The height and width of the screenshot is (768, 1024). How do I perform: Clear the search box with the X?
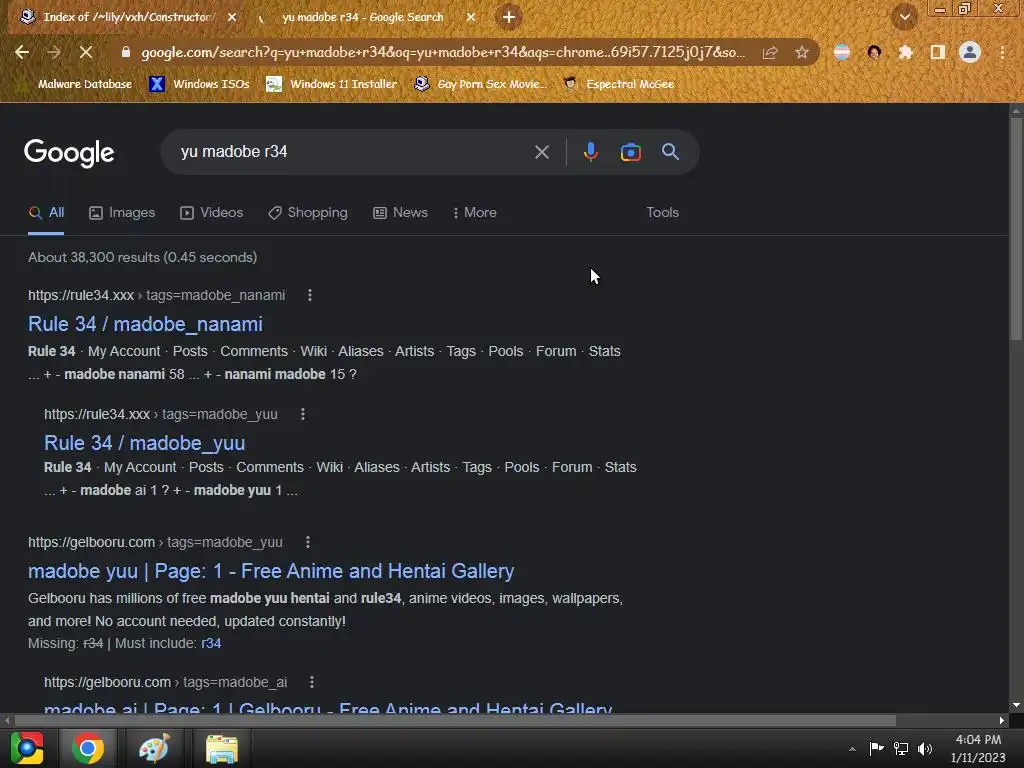[541, 152]
